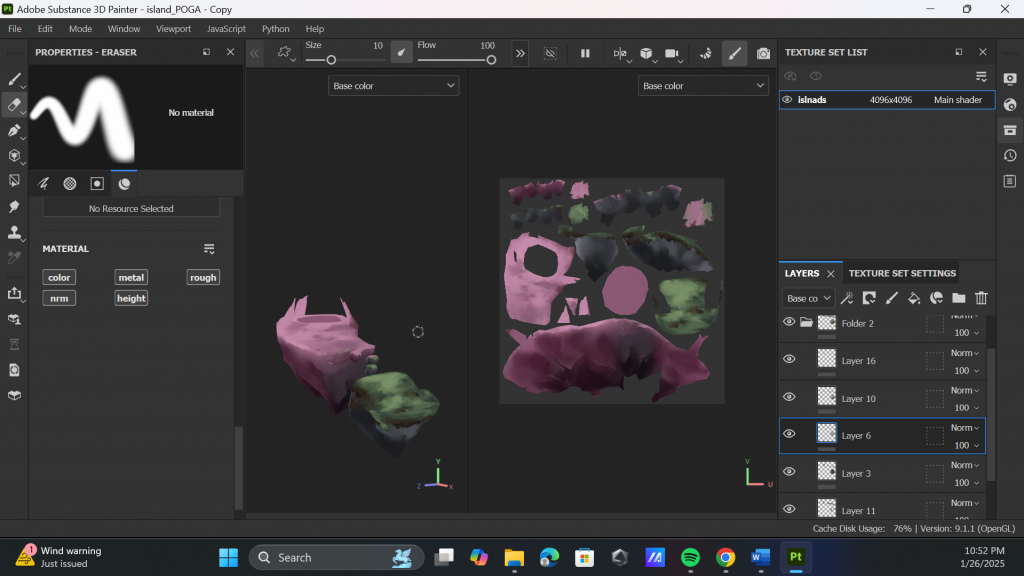Image resolution: width=1024 pixels, height=576 pixels.
Task: Click the No Resource Selected button
Action: tap(131, 208)
